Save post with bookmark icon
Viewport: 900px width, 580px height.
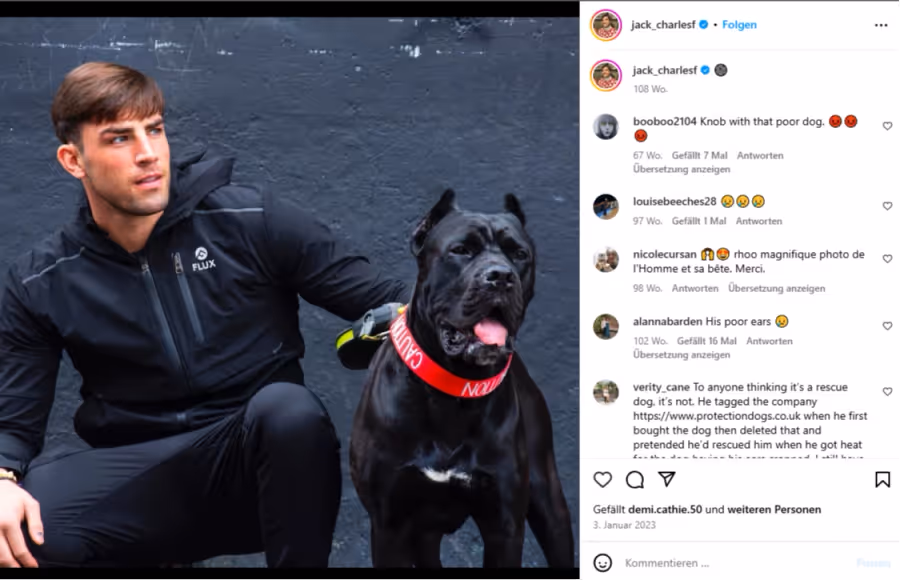pyautogui.click(x=882, y=480)
